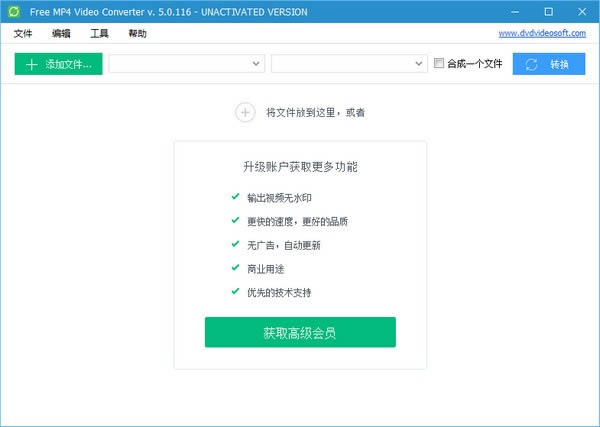Image resolution: width=600 pixels, height=427 pixels.
Task: Click the 将文件放到这里，或者 text
Action: point(316,112)
